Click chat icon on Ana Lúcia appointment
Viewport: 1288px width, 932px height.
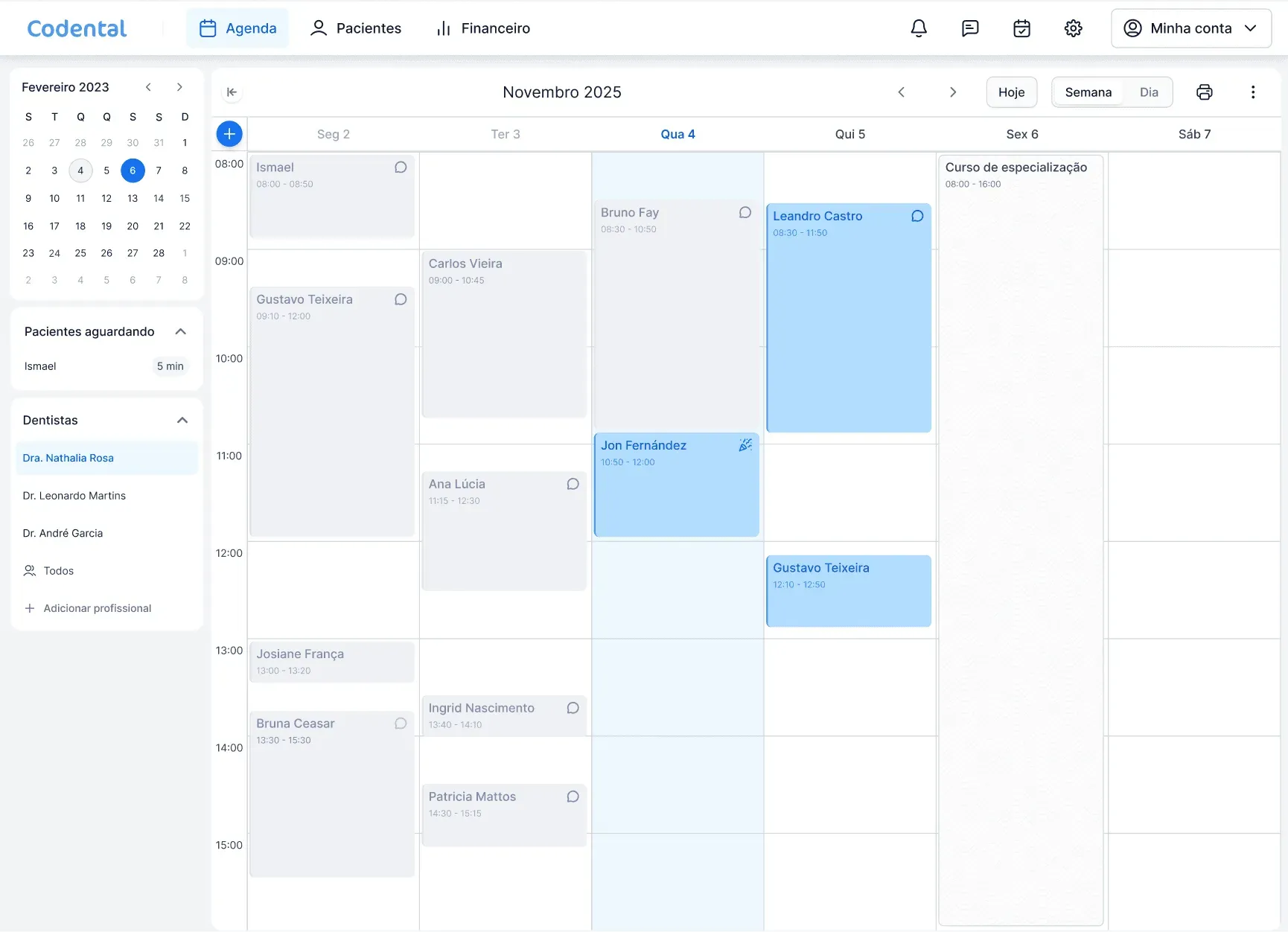tap(573, 484)
